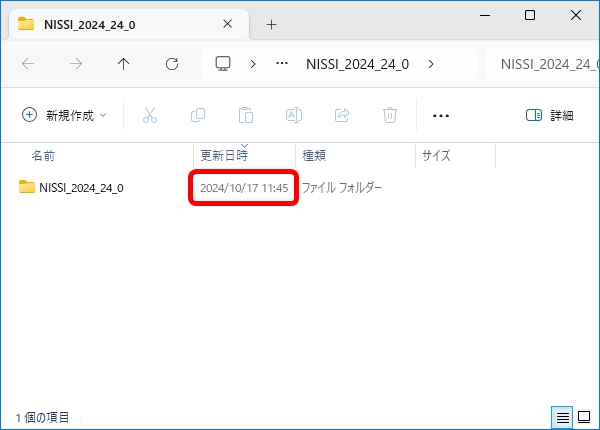Navigate back to previous folder

pyautogui.click(x=28, y=64)
